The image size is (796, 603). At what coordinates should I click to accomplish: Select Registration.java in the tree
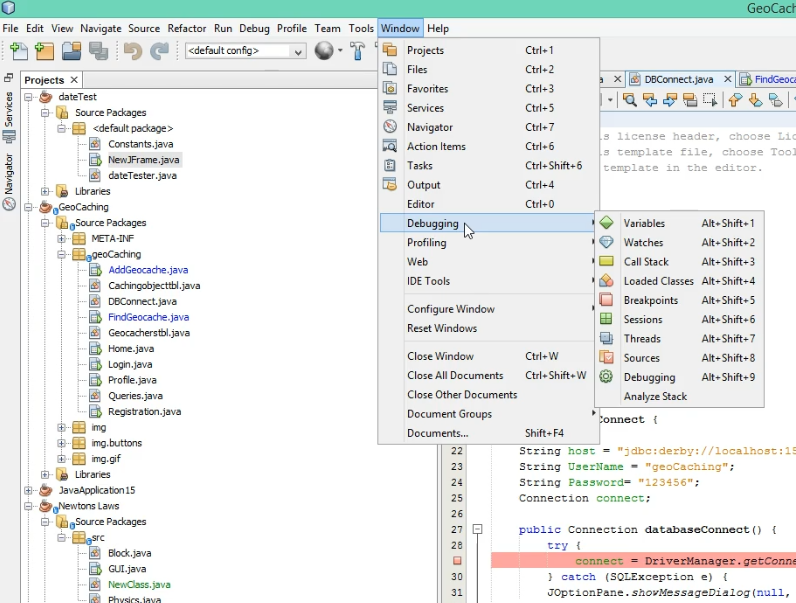tap(144, 412)
